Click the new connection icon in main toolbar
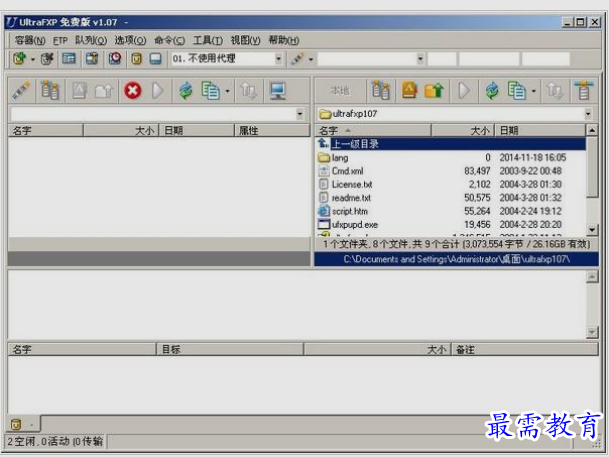Screen dimensions: 609x457 19,59
